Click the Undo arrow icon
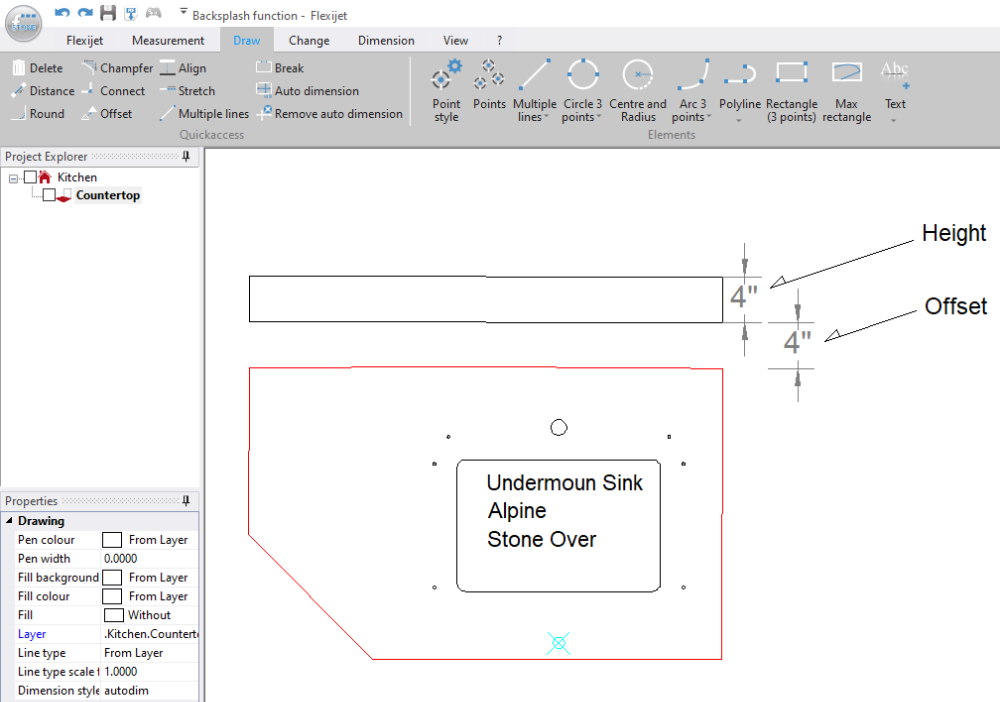 coord(62,13)
